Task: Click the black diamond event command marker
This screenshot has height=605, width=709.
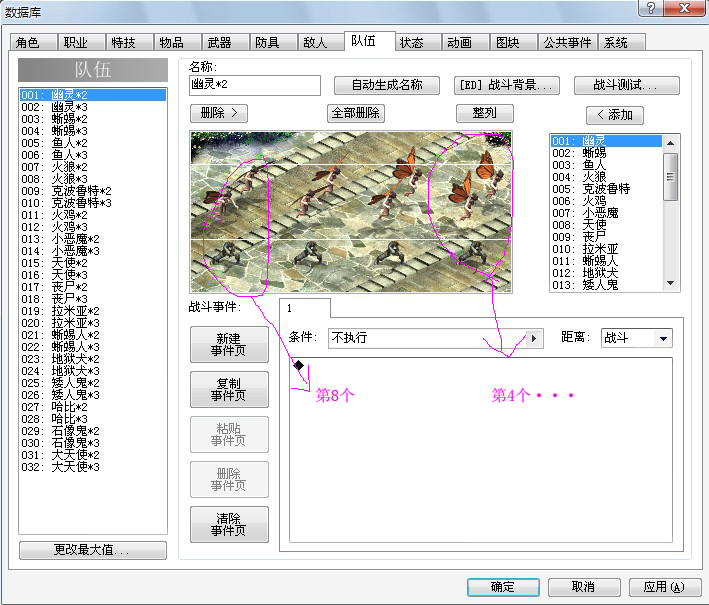Action: pos(298,365)
